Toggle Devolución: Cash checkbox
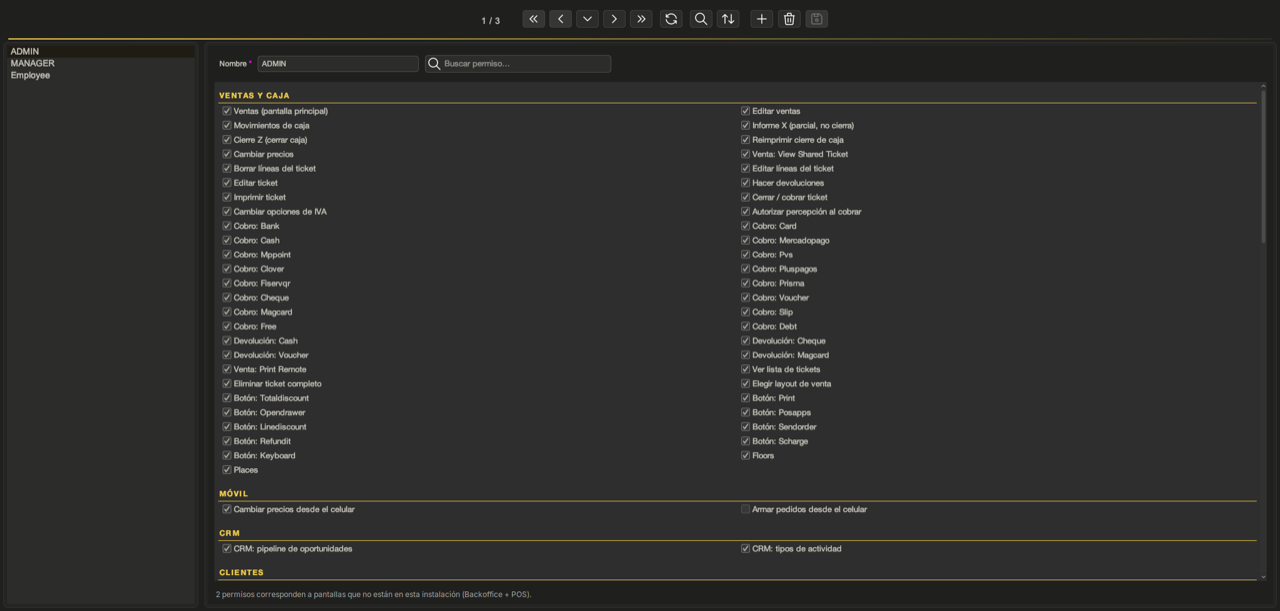The width and height of the screenshot is (1280, 611). 227,340
